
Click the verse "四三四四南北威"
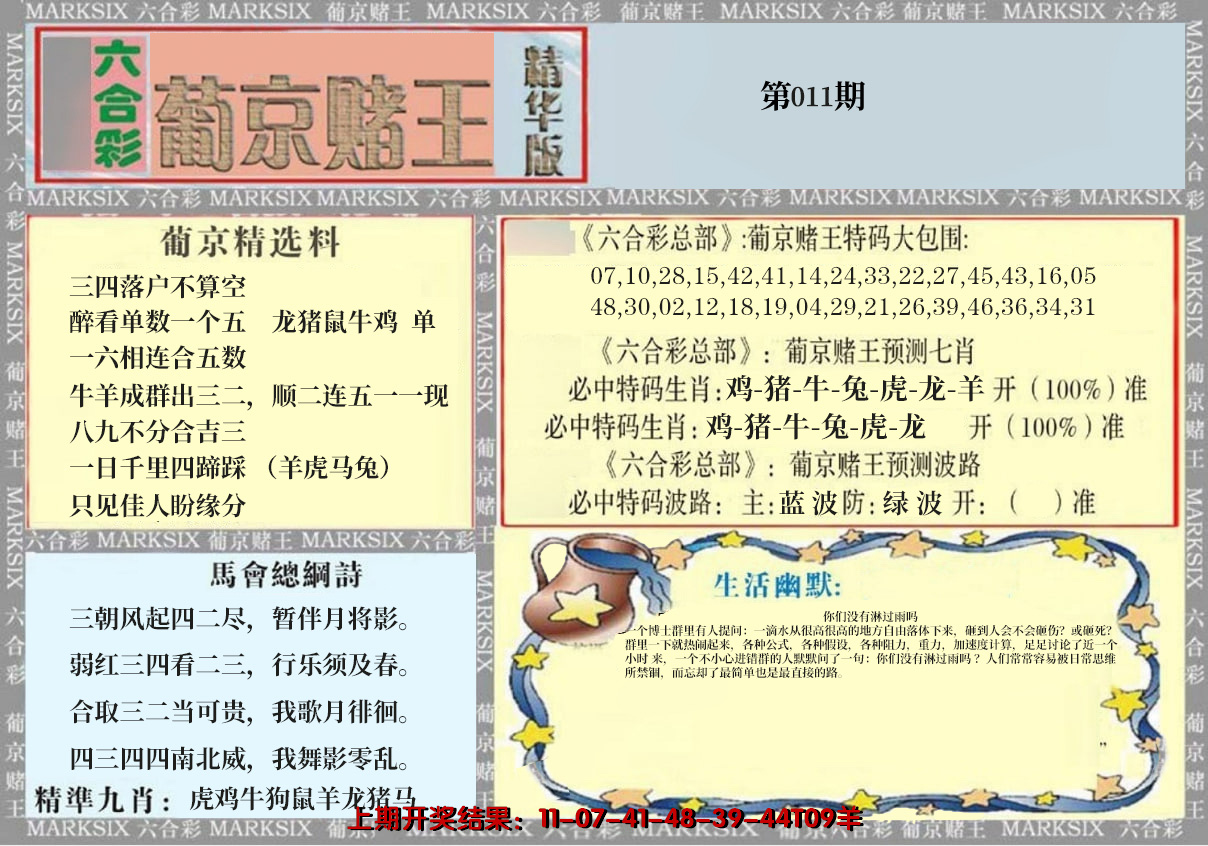[157, 760]
